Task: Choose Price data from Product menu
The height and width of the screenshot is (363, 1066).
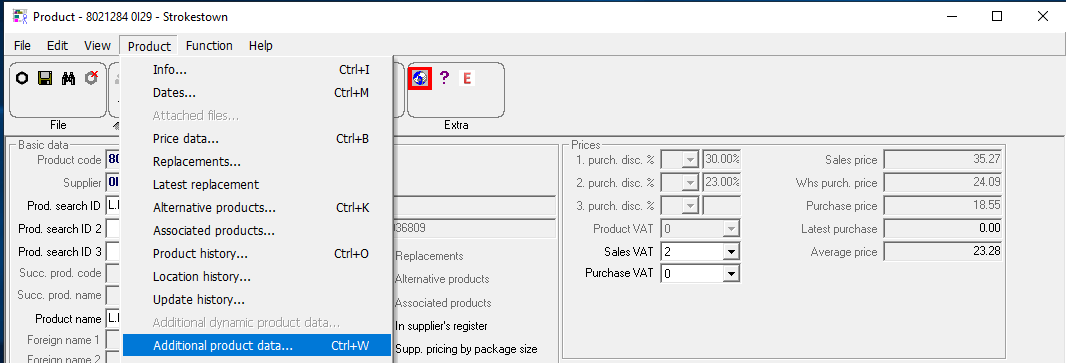Action: [x=257, y=139]
